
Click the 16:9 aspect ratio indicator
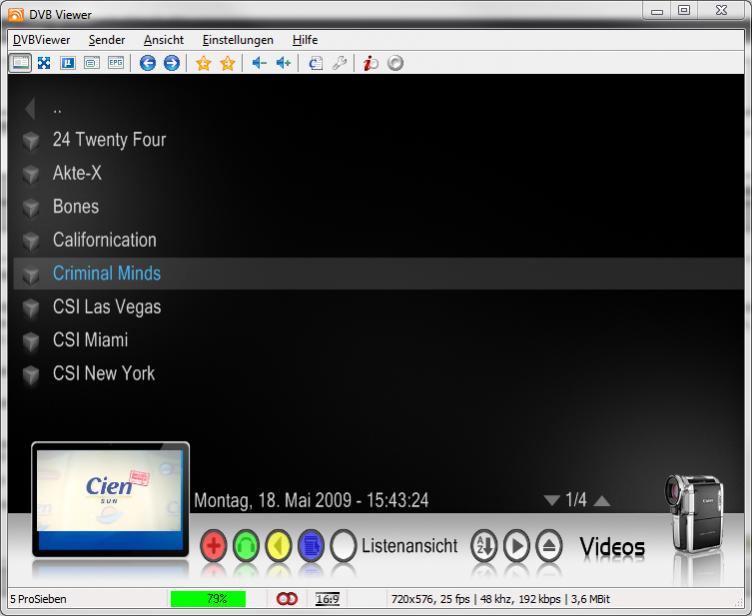tap(328, 599)
